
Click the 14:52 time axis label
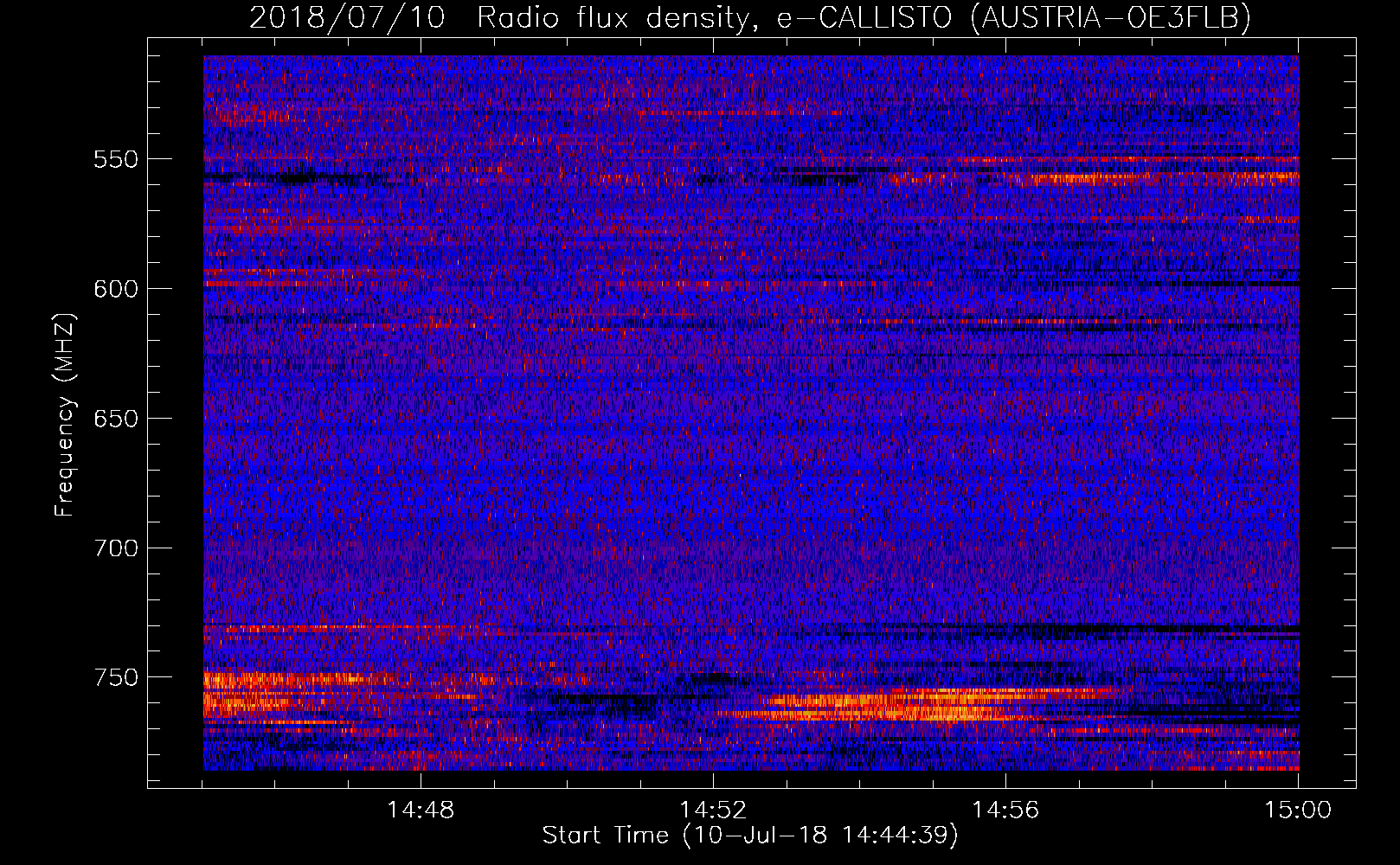[713, 811]
